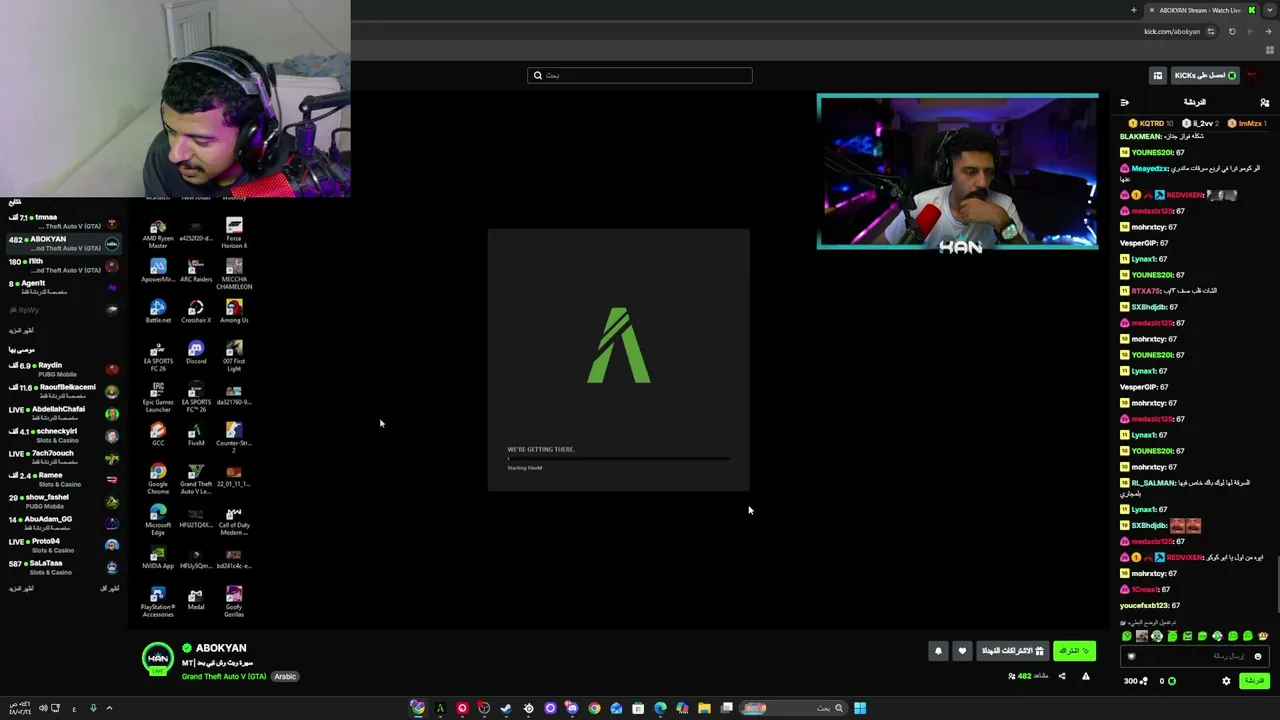Click the streamer webcam overlay labeled KAN
1280x720 pixels.
[x=958, y=172]
